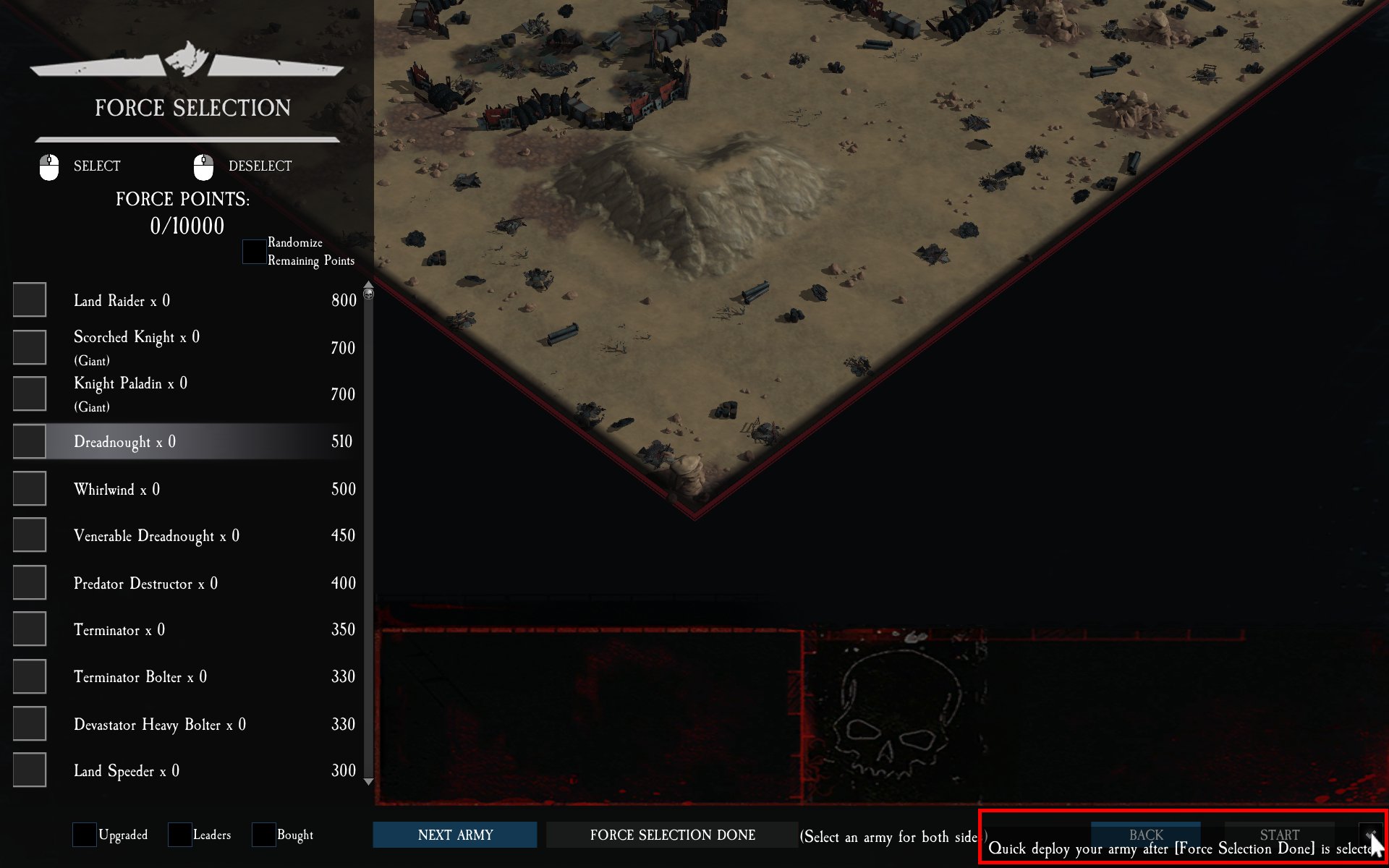Toggle the Upgraded filter checkbox

(85, 835)
